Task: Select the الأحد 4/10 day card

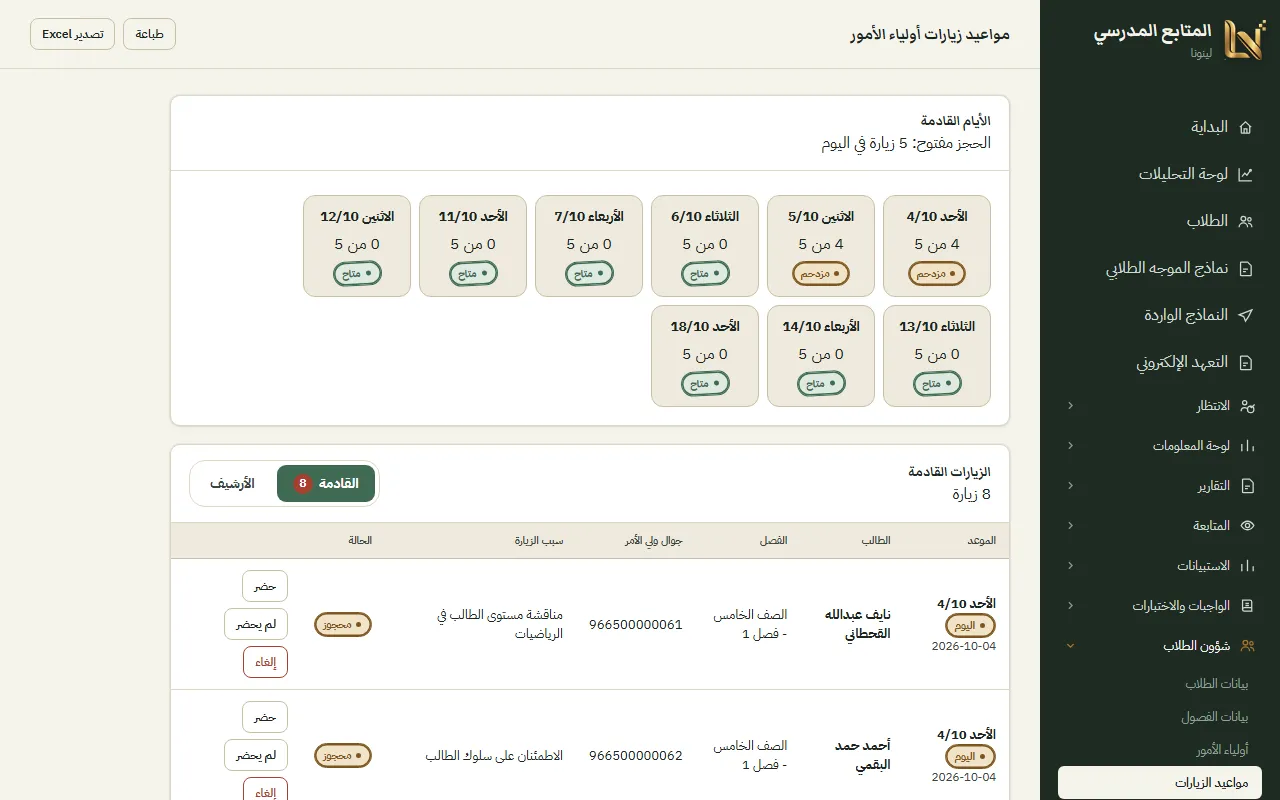Action: 937,246
